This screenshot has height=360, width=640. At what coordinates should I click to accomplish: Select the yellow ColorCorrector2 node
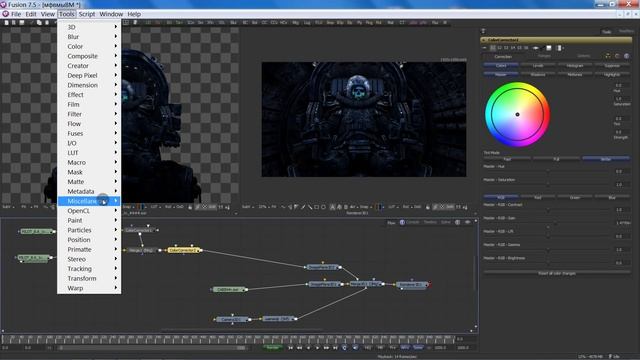coord(183,250)
